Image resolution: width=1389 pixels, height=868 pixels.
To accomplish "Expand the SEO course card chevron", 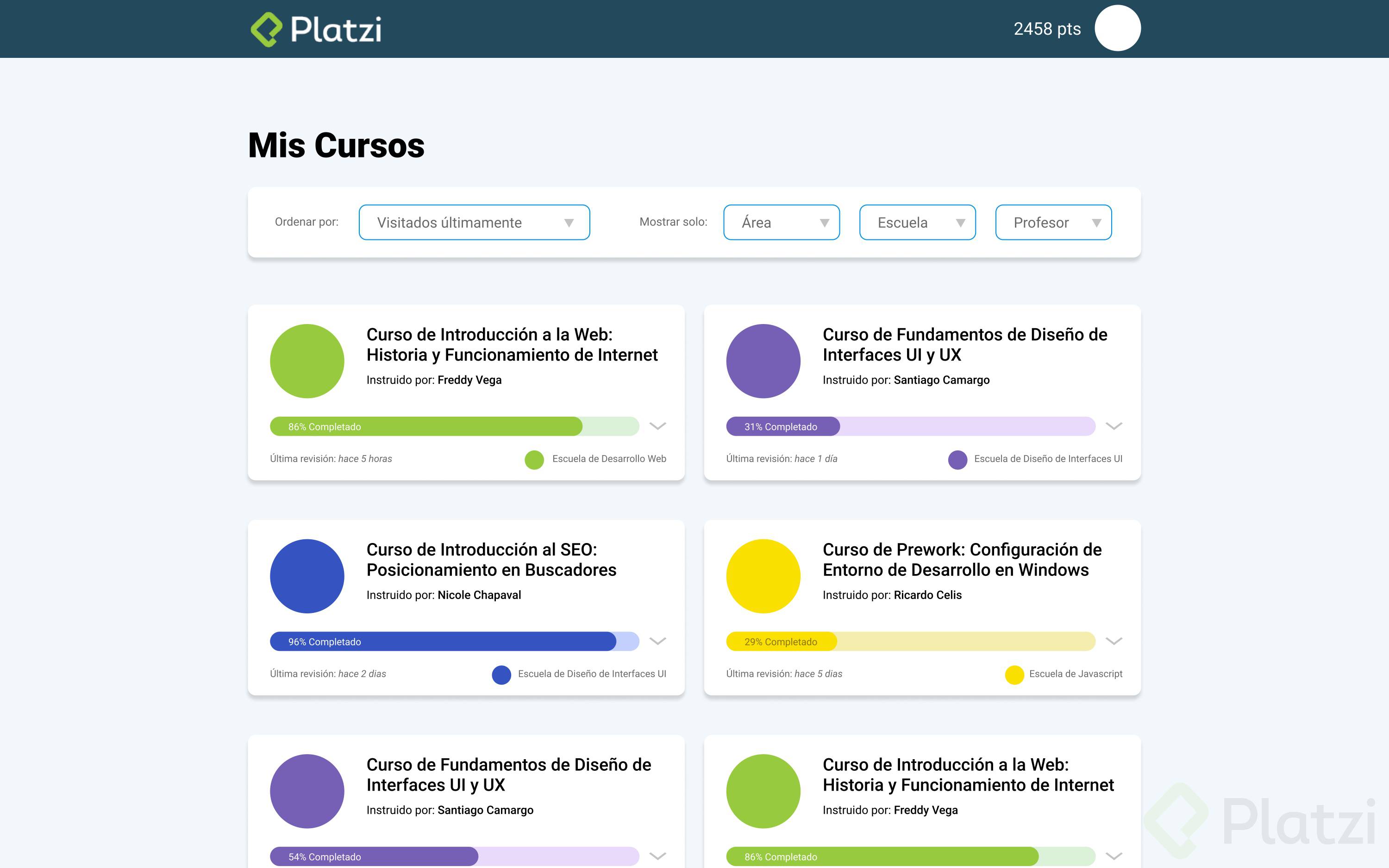I will (658, 641).
